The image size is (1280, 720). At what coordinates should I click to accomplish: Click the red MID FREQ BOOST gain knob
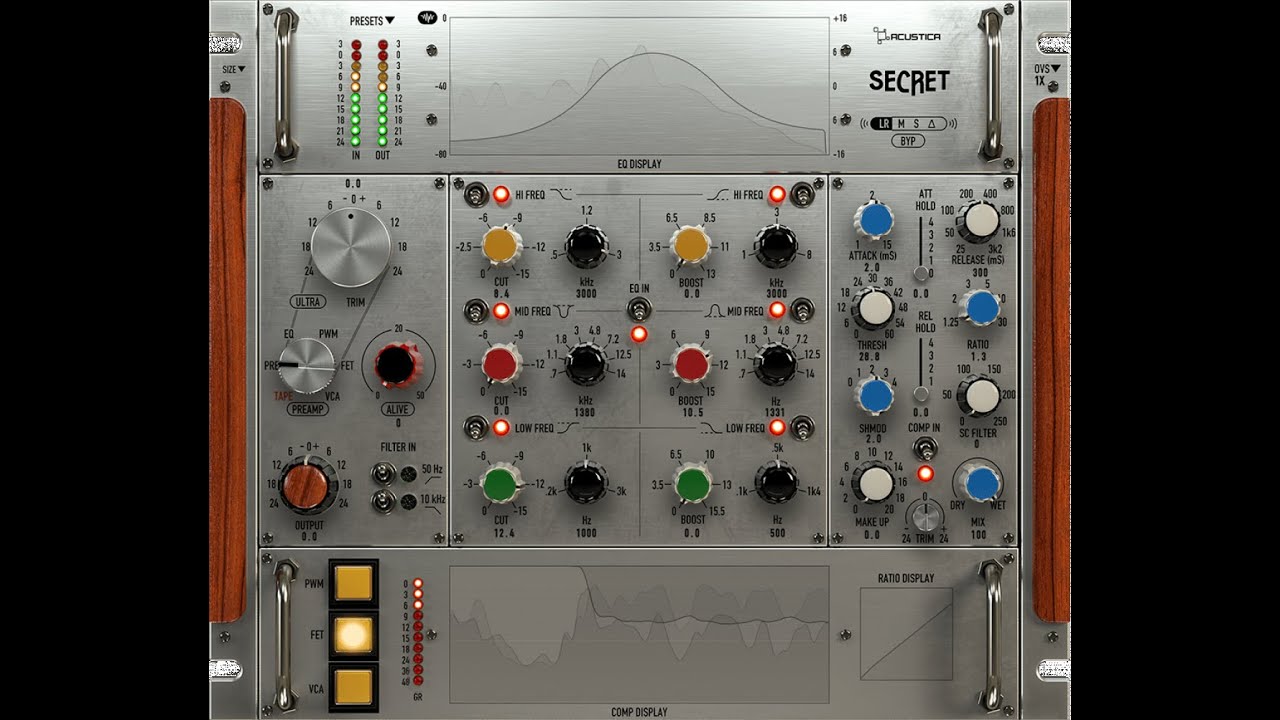[x=691, y=363]
